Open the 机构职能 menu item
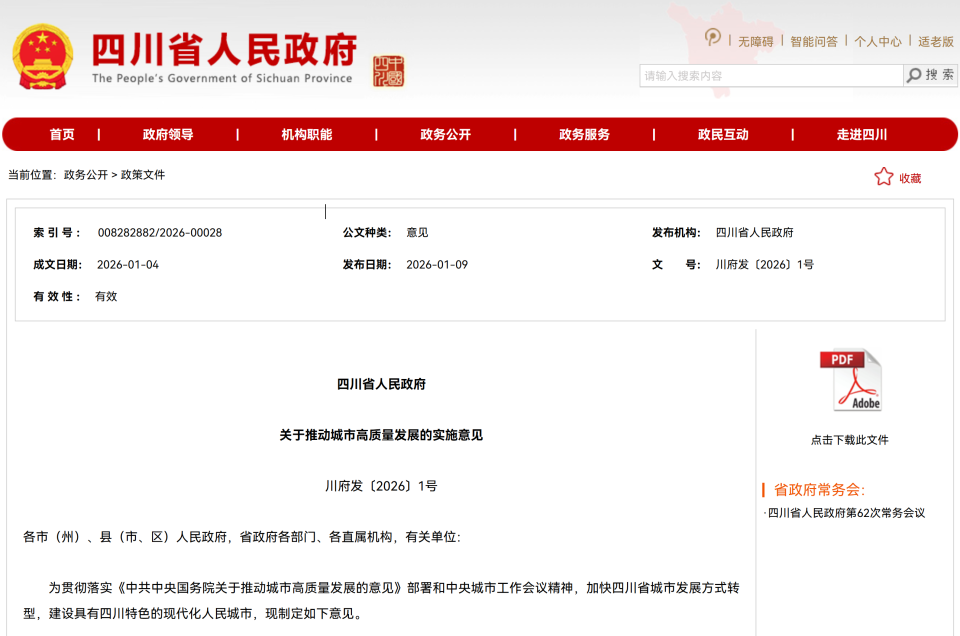Viewport: 960px width, 636px height. click(x=307, y=134)
